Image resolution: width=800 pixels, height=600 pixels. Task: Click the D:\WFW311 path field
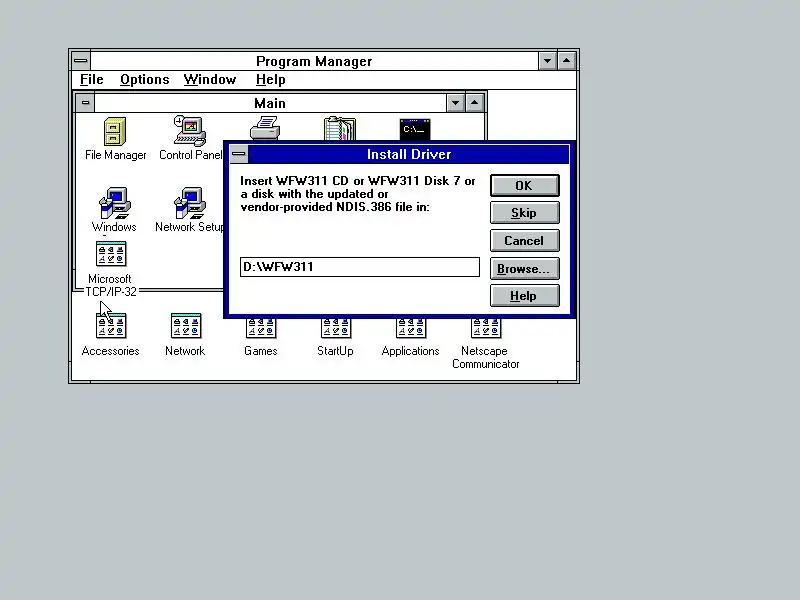tap(360, 267)
